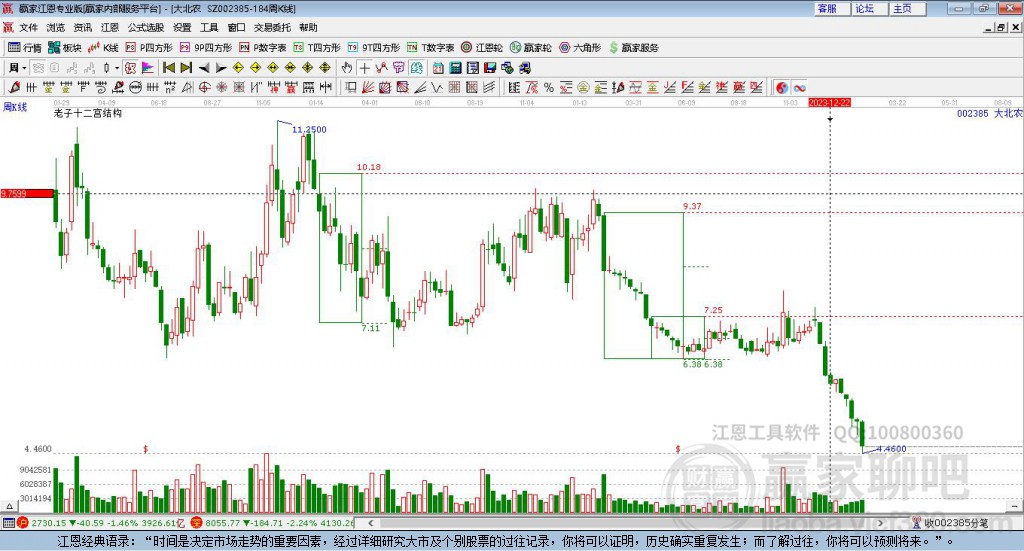Viewport: 1024px width, 551px height.
Task: Open the calendar icon in the toolbar
Action: (x=438, y=68)
